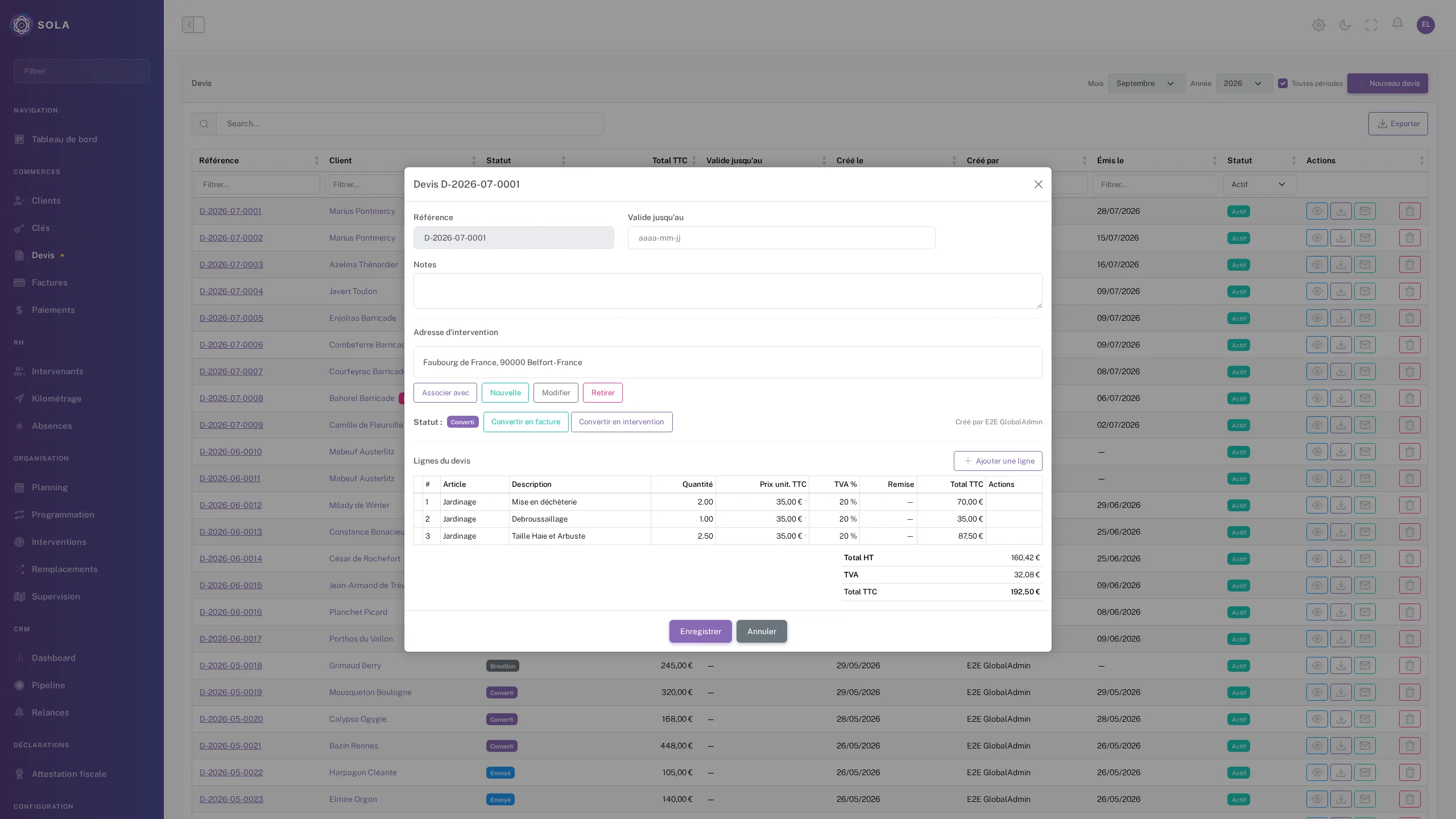Delete quote D-2026-05-0020 with trash icon

pyautogui.click(x=1410, y=719)
